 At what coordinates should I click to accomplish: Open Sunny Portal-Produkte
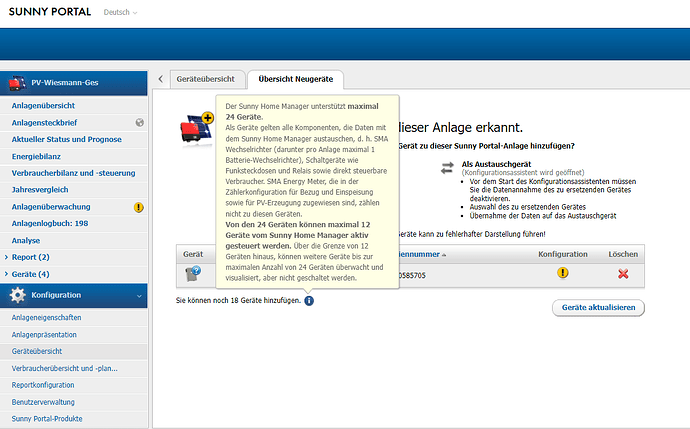pyautogui.click(x=47, y=419)
